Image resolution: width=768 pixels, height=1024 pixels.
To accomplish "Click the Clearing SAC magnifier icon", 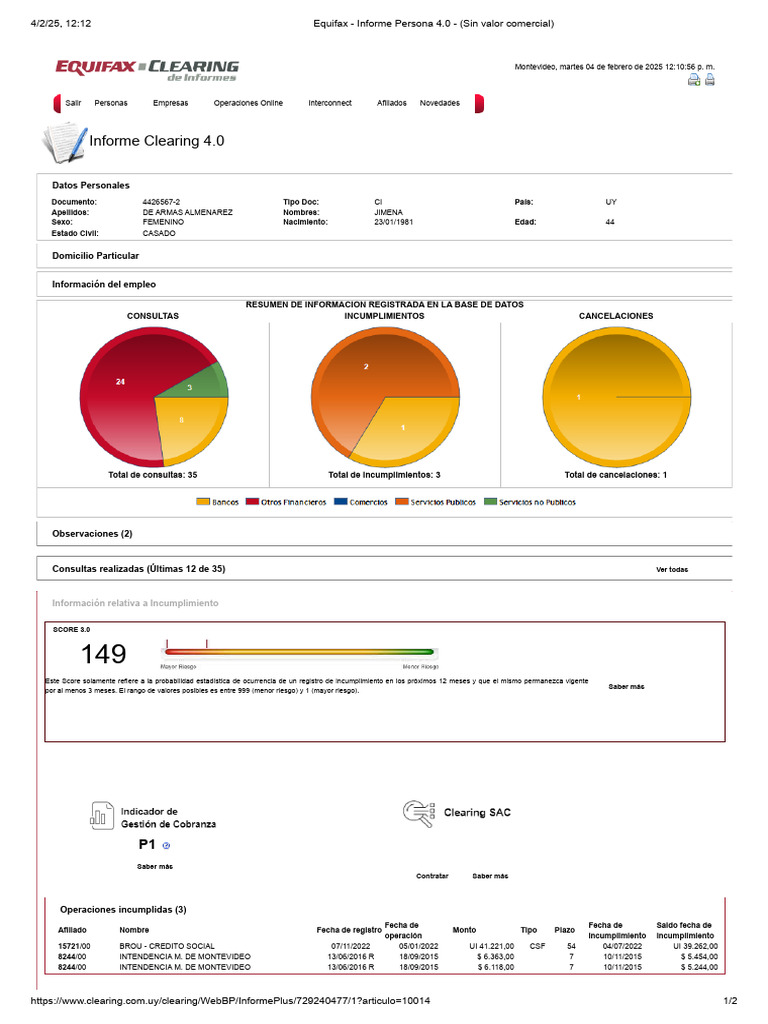I will coord(419,813).
